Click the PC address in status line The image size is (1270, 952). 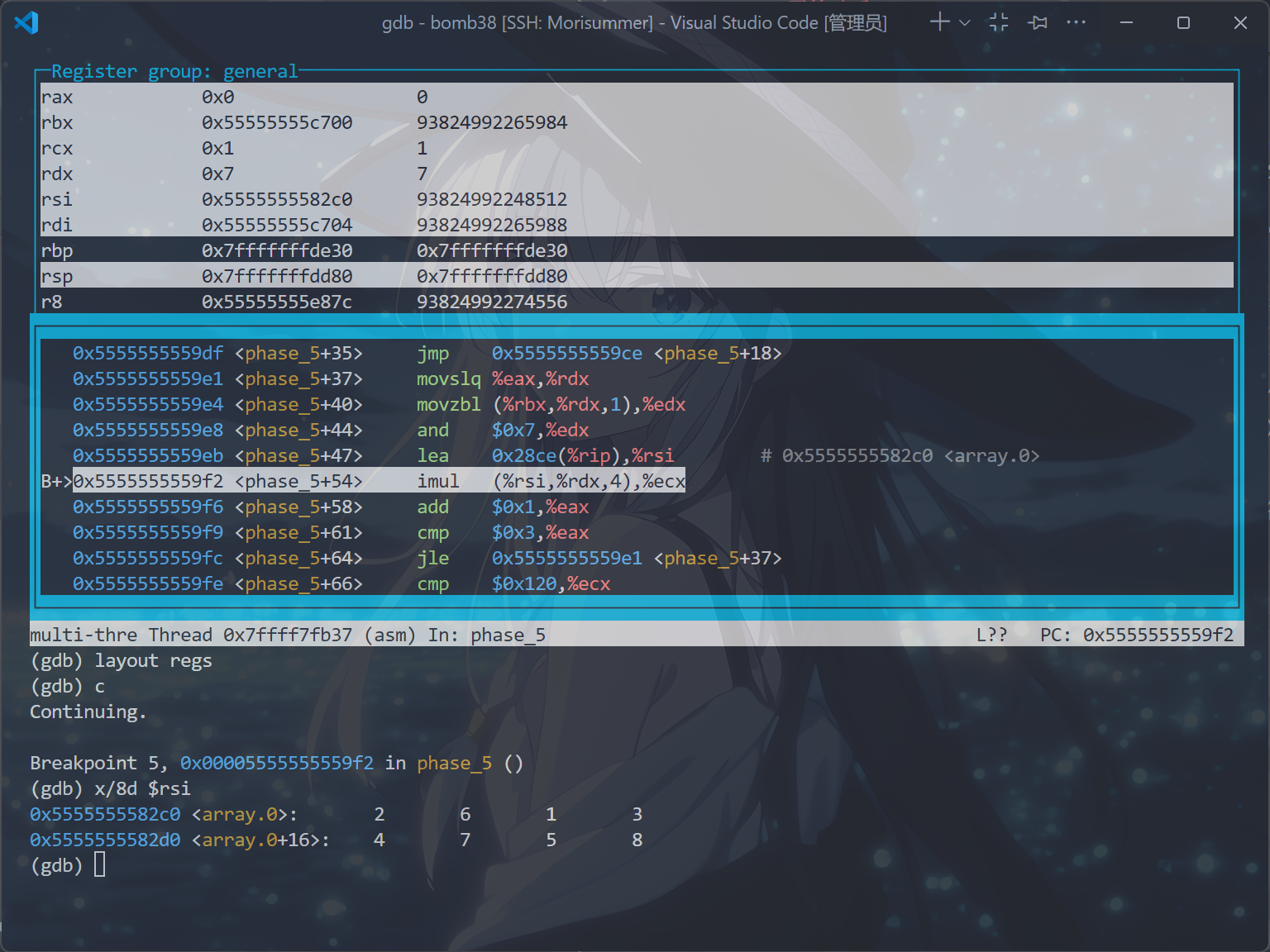click(x=1158, y=635)
